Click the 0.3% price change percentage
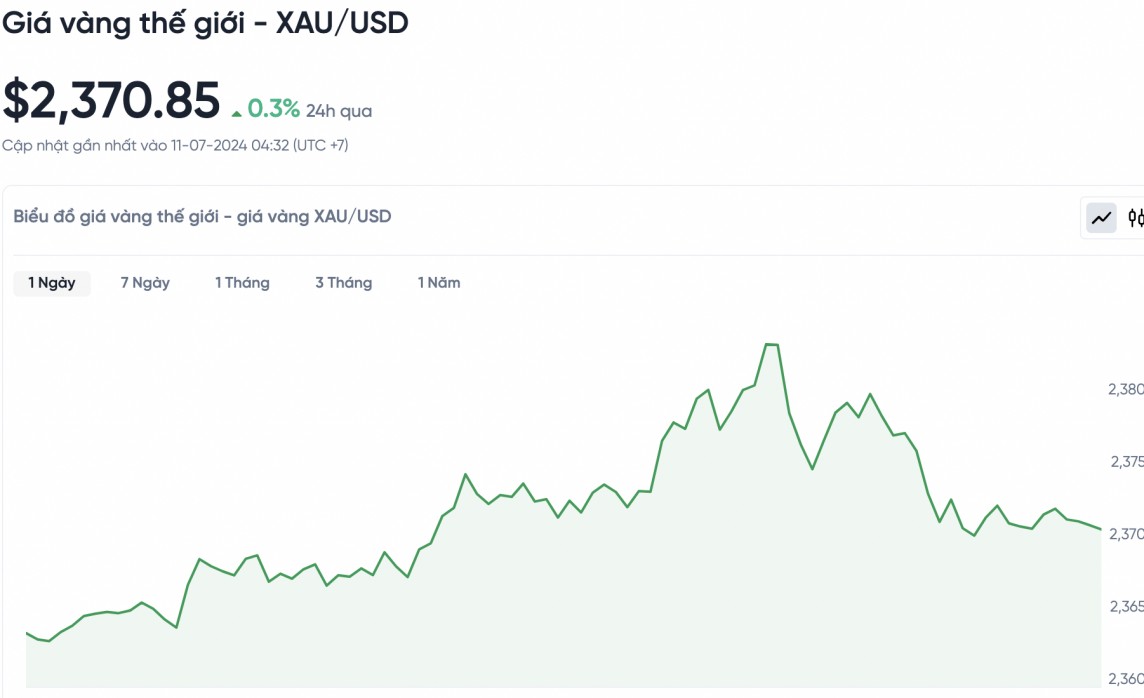The width and height of the screenshot is (1144, 698). [x=273, y=108]
